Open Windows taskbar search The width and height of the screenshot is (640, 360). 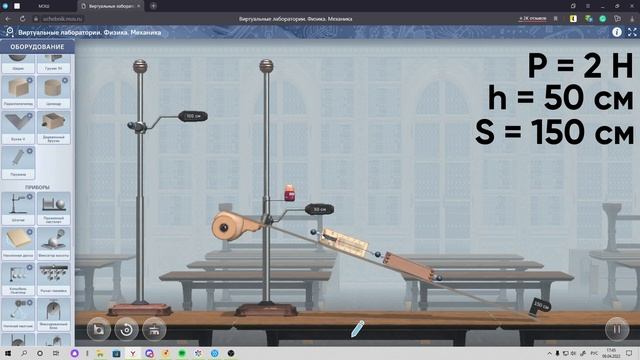click(x=24, y=353)
